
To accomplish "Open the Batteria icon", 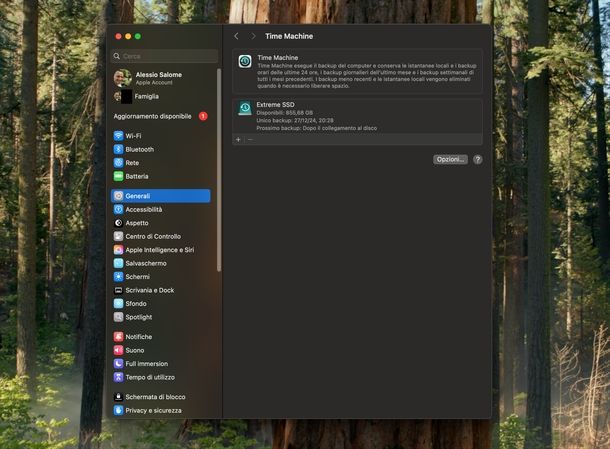I will [118, 176].
